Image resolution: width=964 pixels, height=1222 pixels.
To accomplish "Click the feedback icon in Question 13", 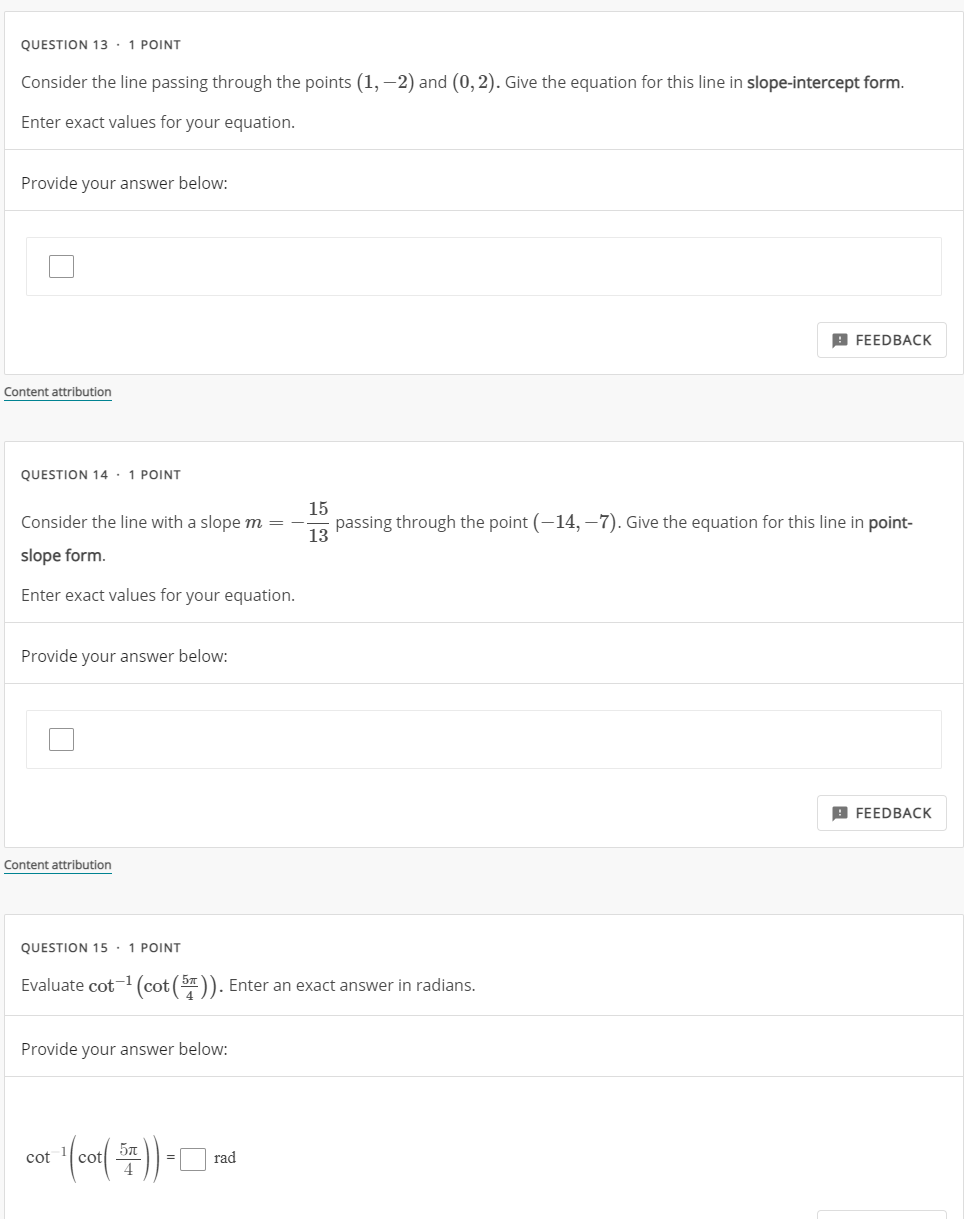I will 839,340.
